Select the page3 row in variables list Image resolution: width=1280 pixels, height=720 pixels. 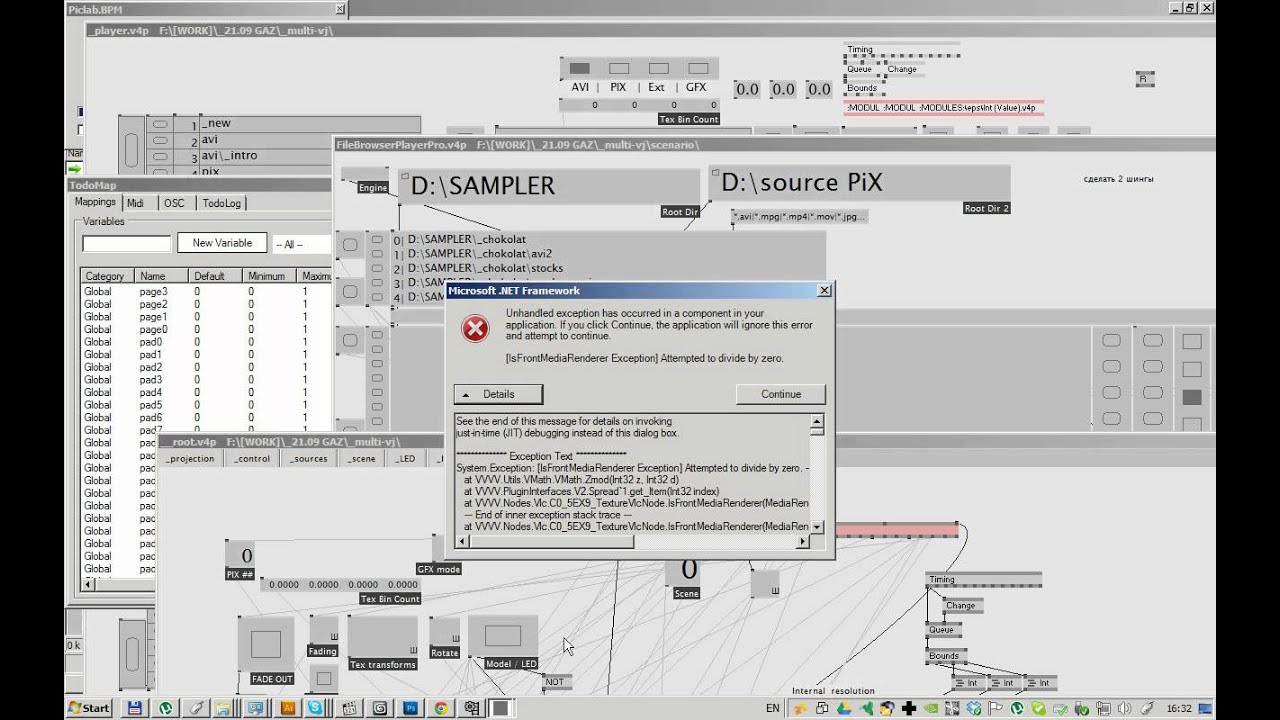(x=206, y=291)
